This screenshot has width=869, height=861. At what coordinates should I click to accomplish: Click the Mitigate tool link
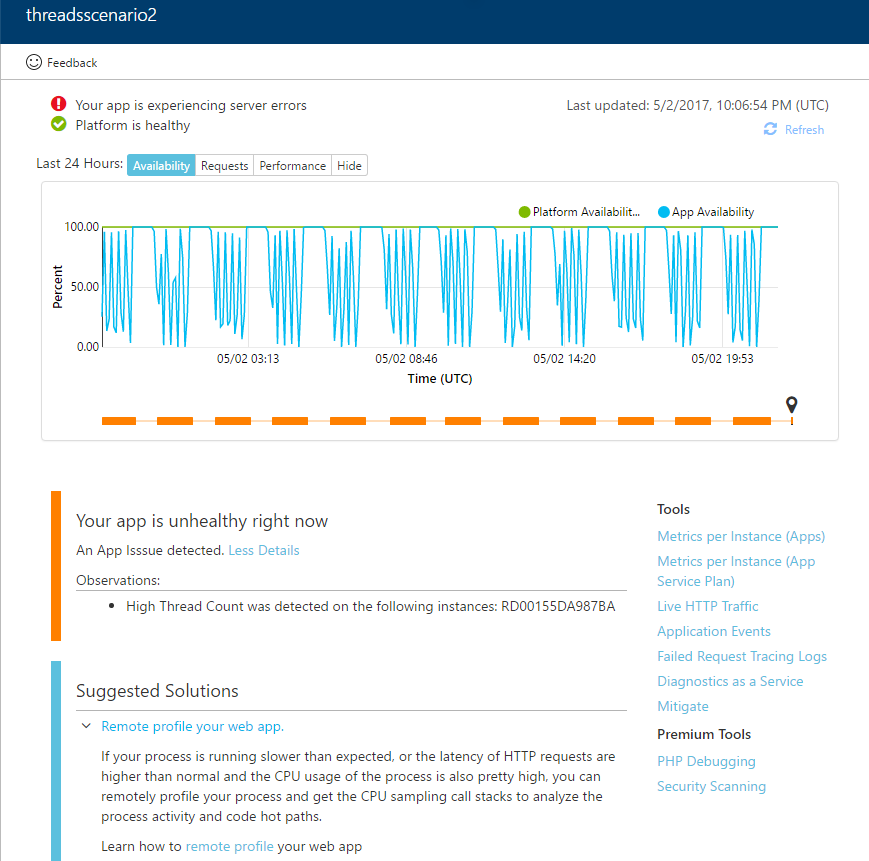682,706
